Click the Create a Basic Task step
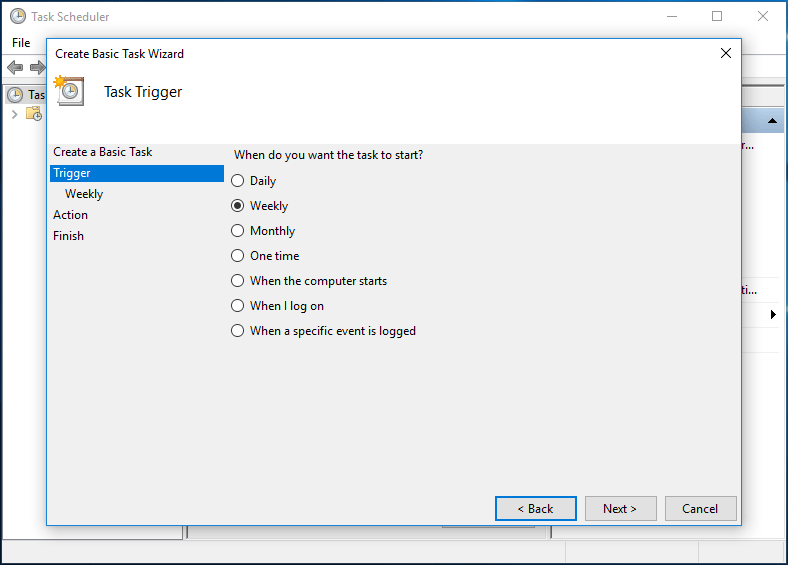 [102, 152]
